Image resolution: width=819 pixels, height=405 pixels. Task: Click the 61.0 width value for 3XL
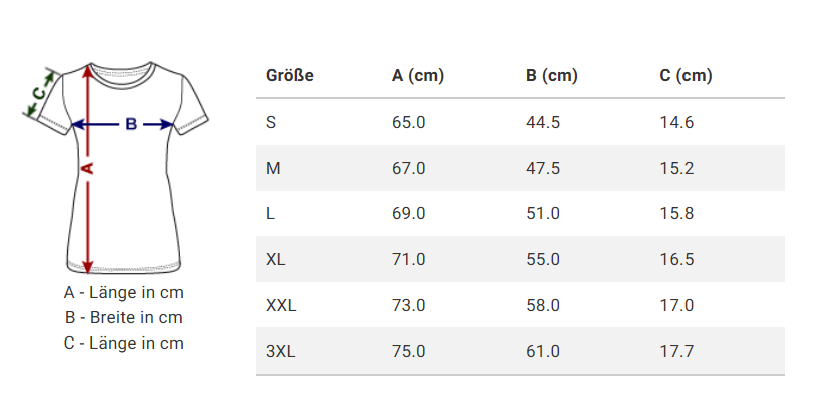pos(543,351)
